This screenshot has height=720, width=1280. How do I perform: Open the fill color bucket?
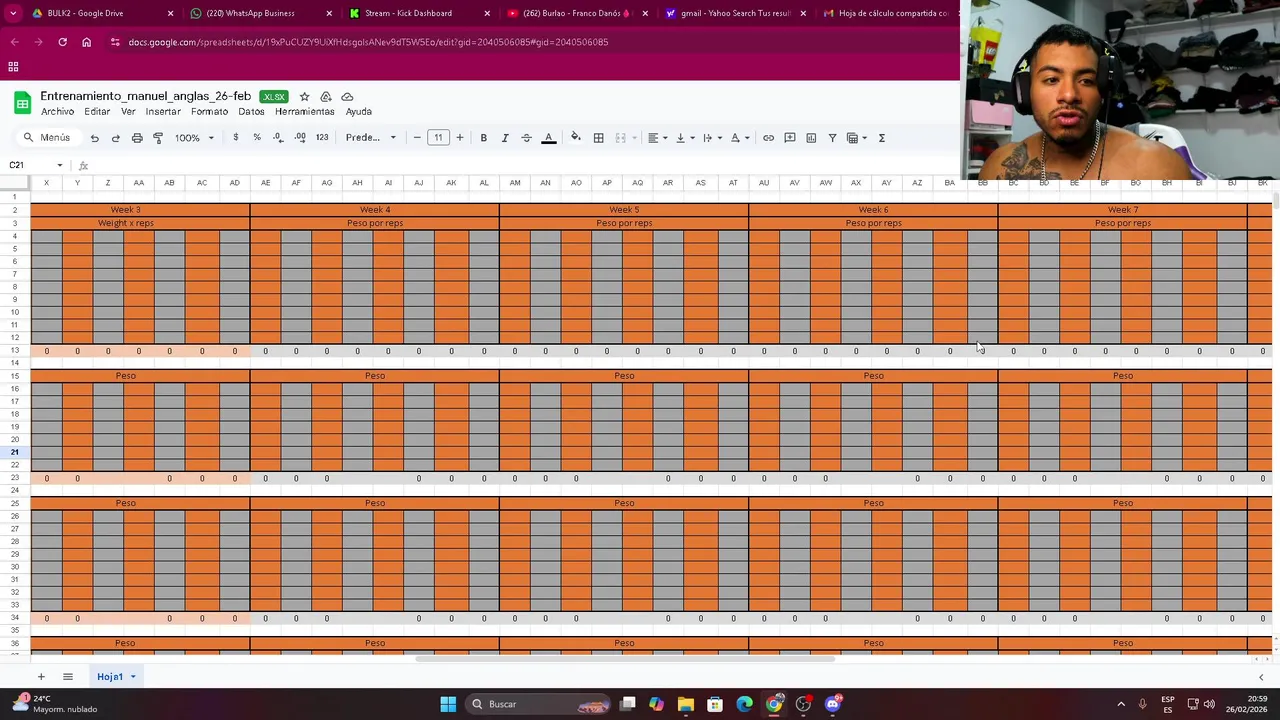coord(575,138)
